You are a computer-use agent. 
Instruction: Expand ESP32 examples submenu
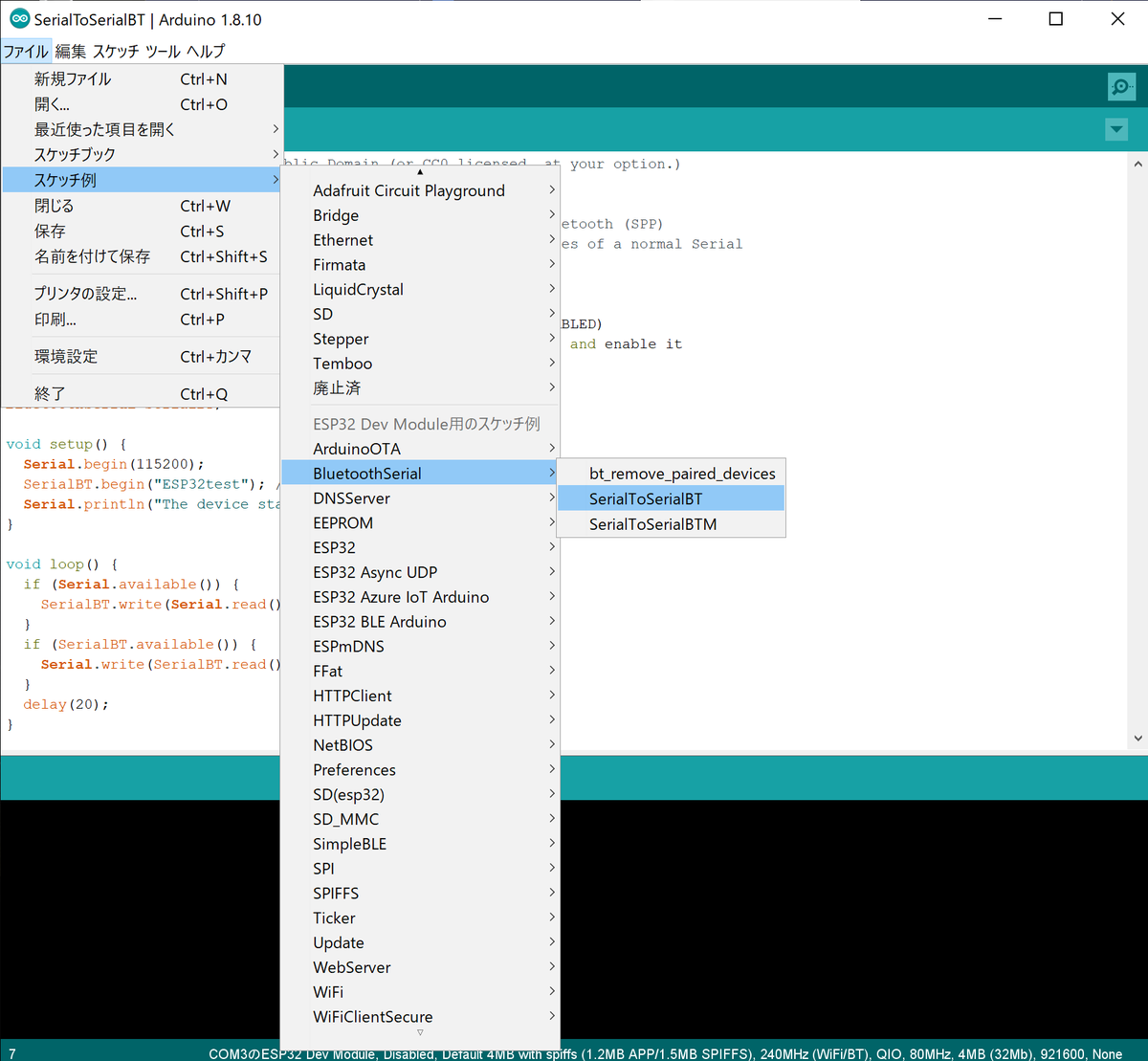coord(420,547)
